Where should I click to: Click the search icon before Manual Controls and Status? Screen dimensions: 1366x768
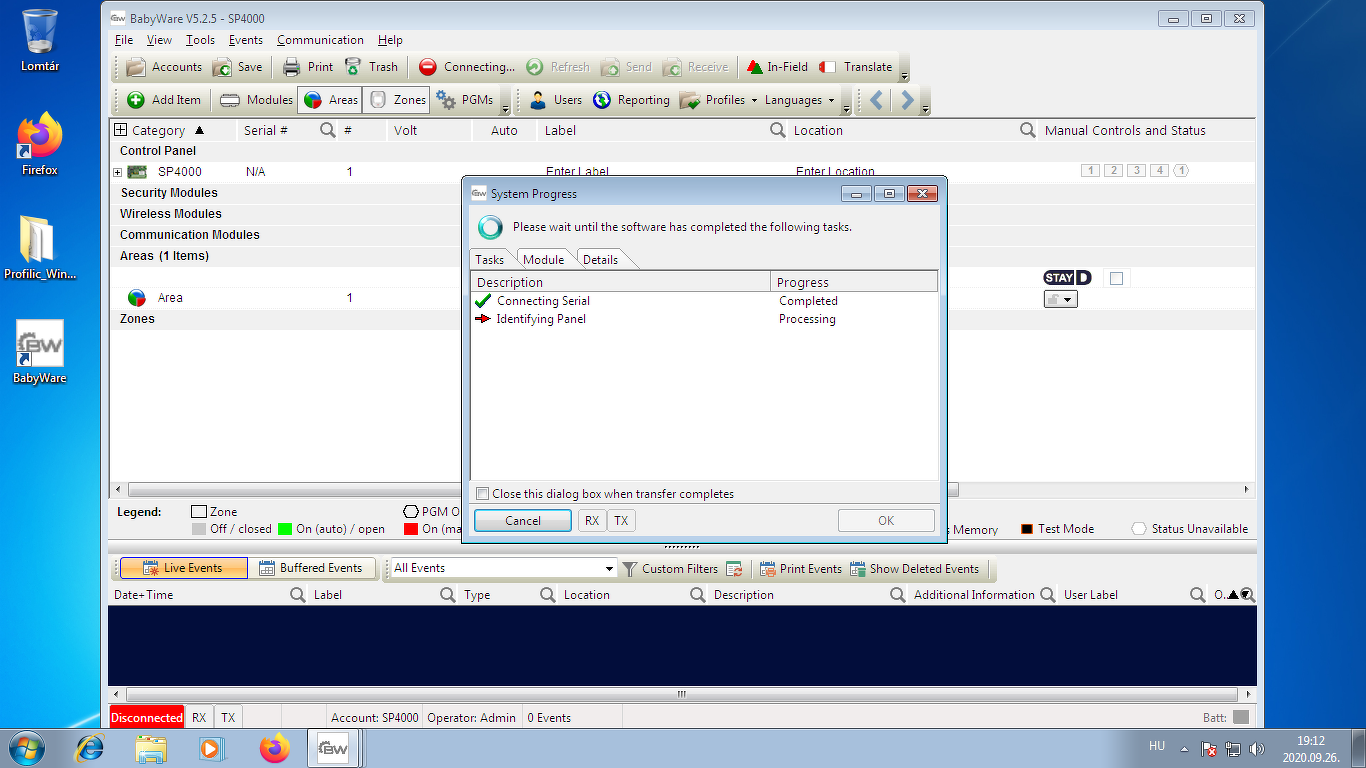(x=1027, y=130)
